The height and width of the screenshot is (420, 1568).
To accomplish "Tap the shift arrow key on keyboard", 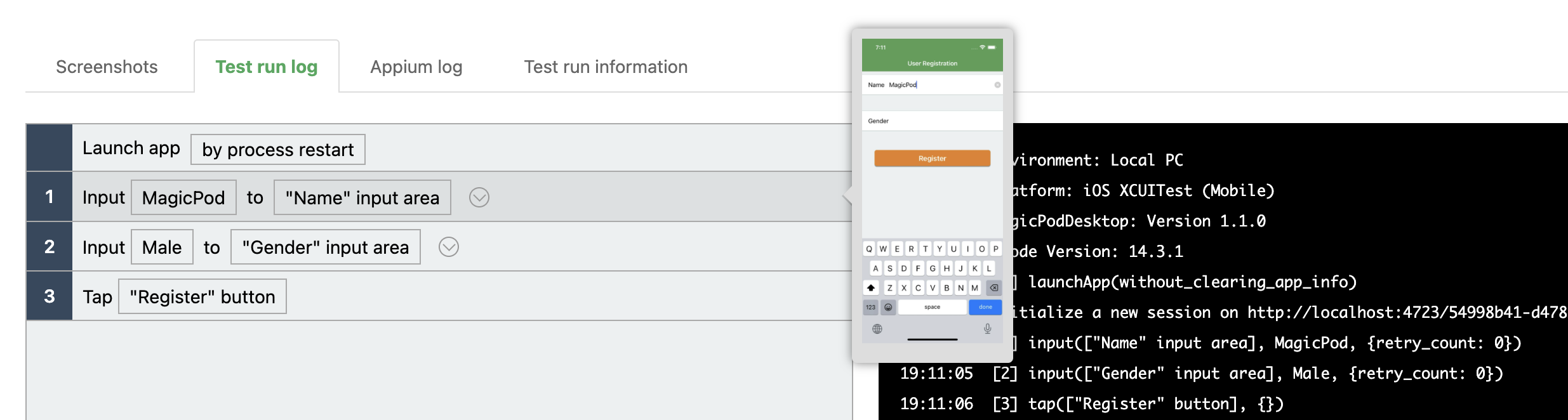I will point(871,288).
